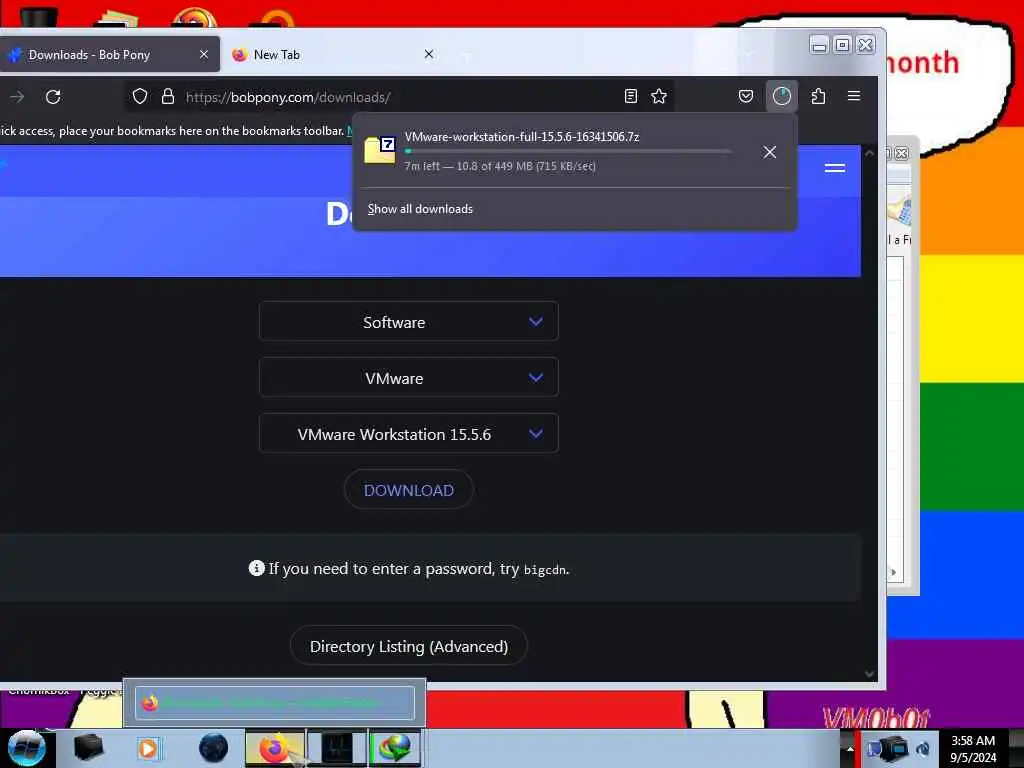
Task: Click the downloads progress toolbar icon
Action: (782, 97)
